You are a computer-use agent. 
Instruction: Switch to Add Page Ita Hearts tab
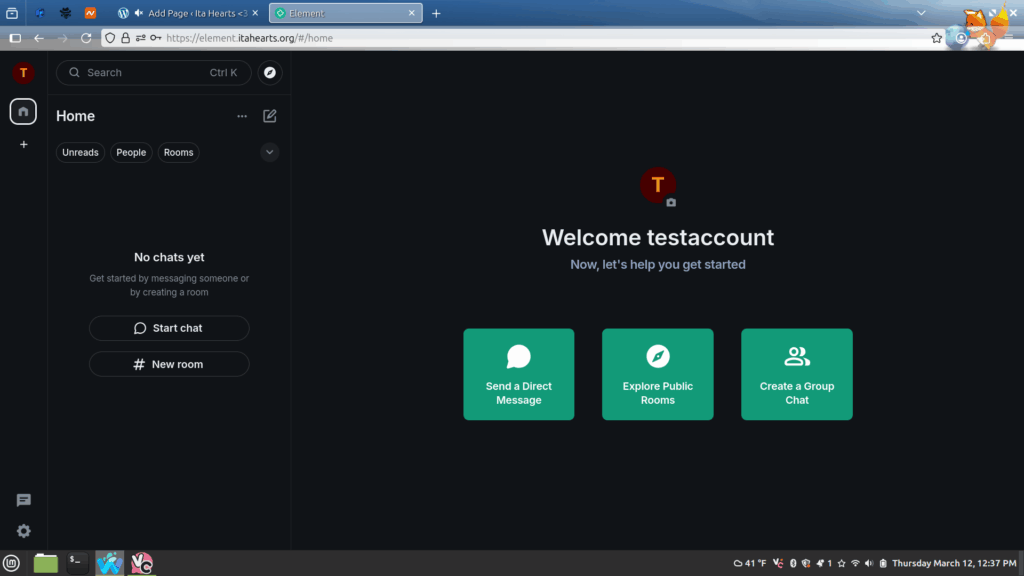[190, 13]
